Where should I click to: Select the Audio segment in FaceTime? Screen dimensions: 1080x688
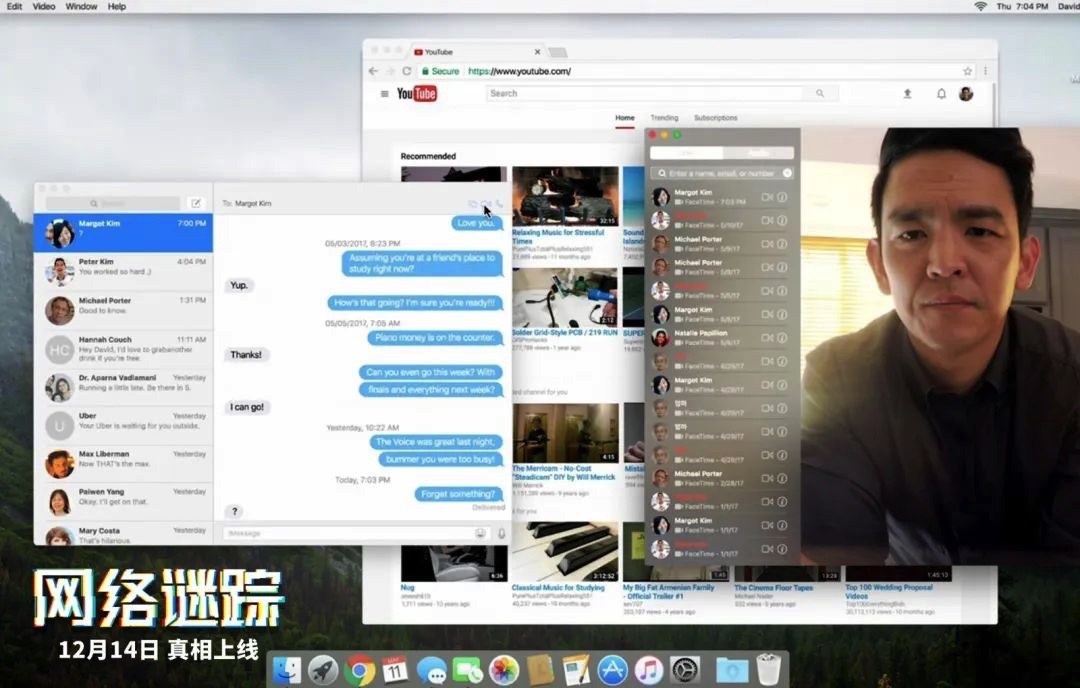758,153
